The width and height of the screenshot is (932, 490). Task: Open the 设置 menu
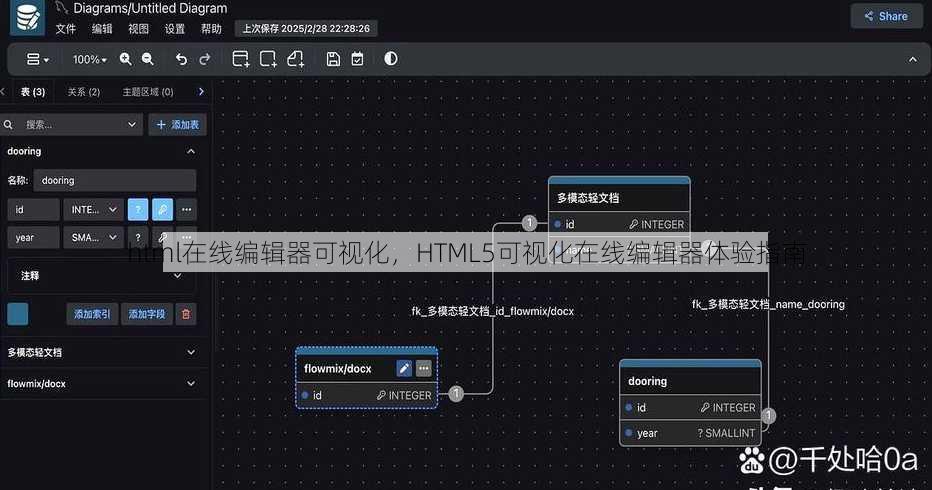175,29
